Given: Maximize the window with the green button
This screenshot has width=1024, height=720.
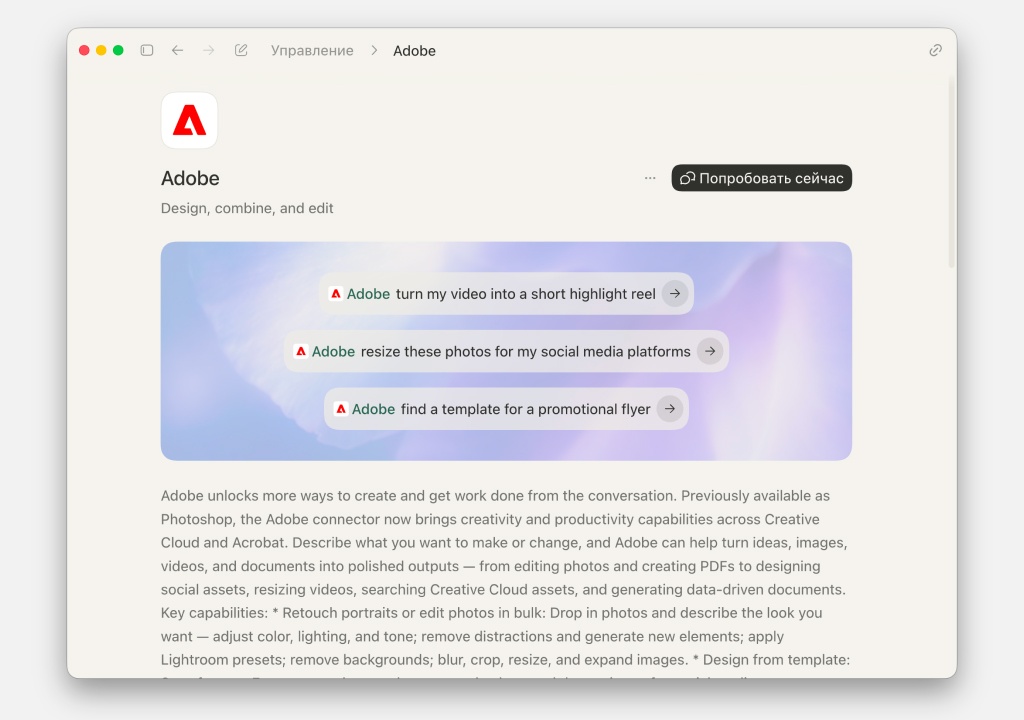Looking at the screenshot, I should (x=118, y=50).
